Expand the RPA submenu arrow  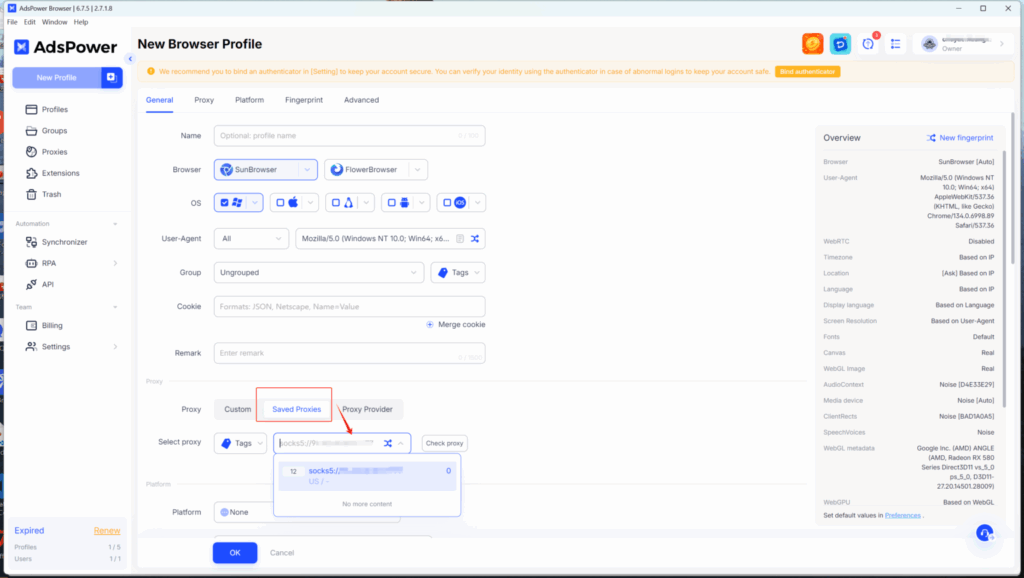(x=116, y=263)
